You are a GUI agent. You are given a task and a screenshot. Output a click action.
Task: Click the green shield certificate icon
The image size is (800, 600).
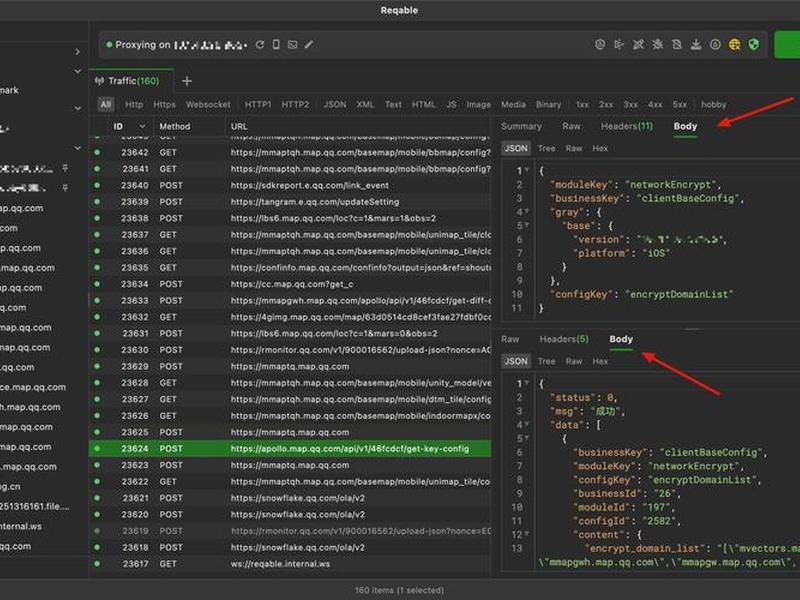pyautogui.click(x=754, y=45)
